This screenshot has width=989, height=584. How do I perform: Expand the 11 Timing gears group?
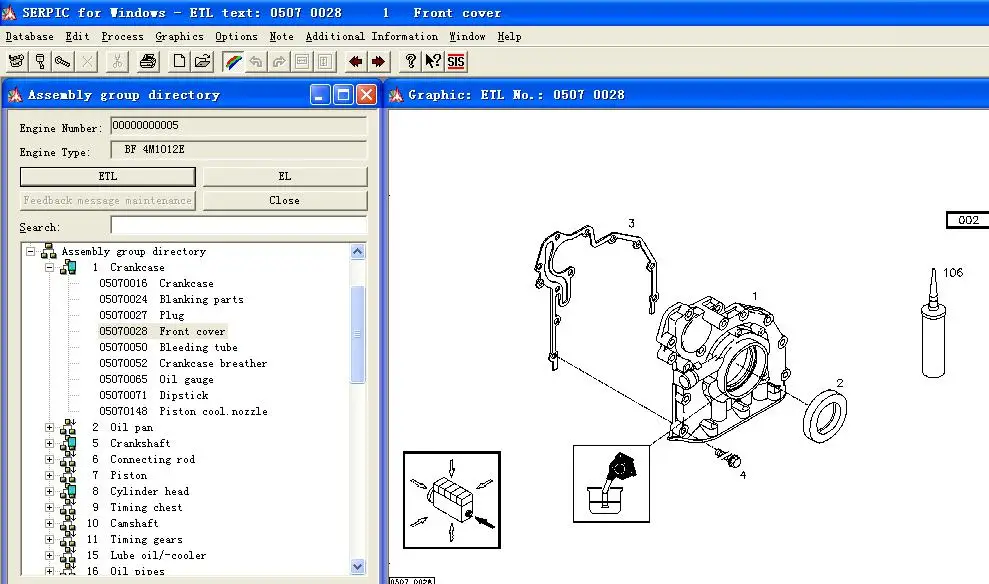pyautogui.click(x=49, y=540)
